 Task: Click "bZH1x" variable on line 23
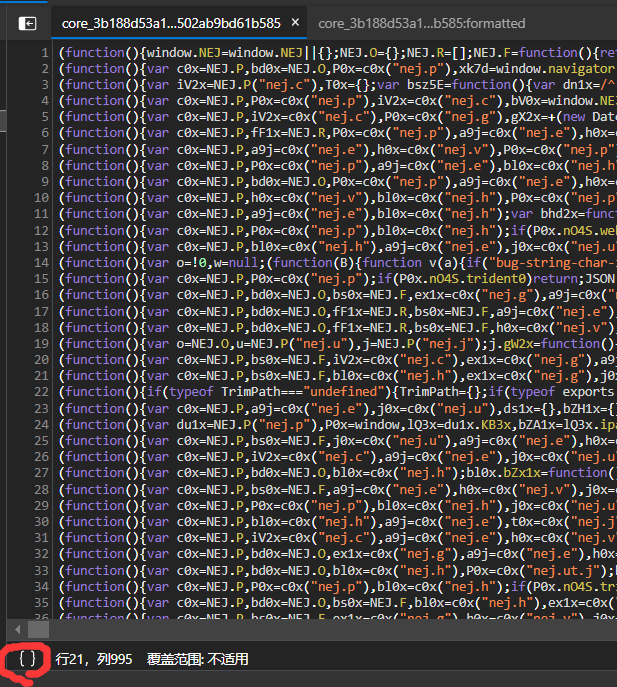(x=582, y=409)
